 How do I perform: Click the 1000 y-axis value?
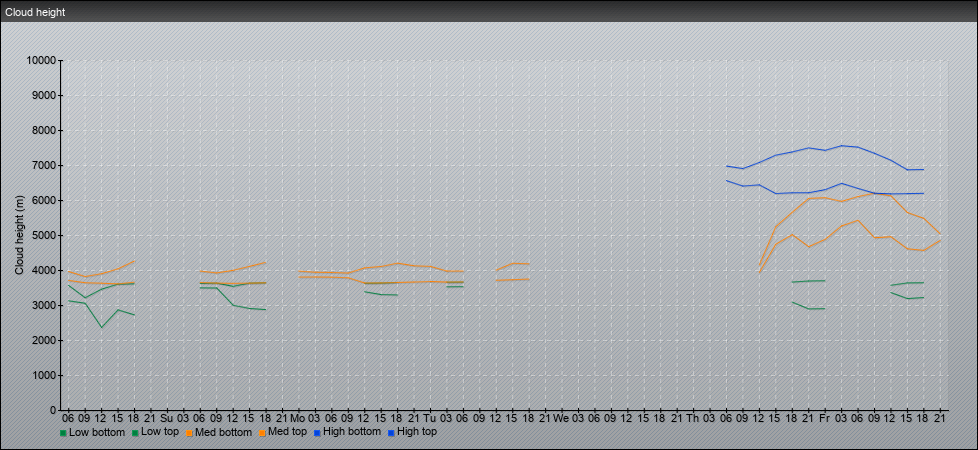pos(44,375)
